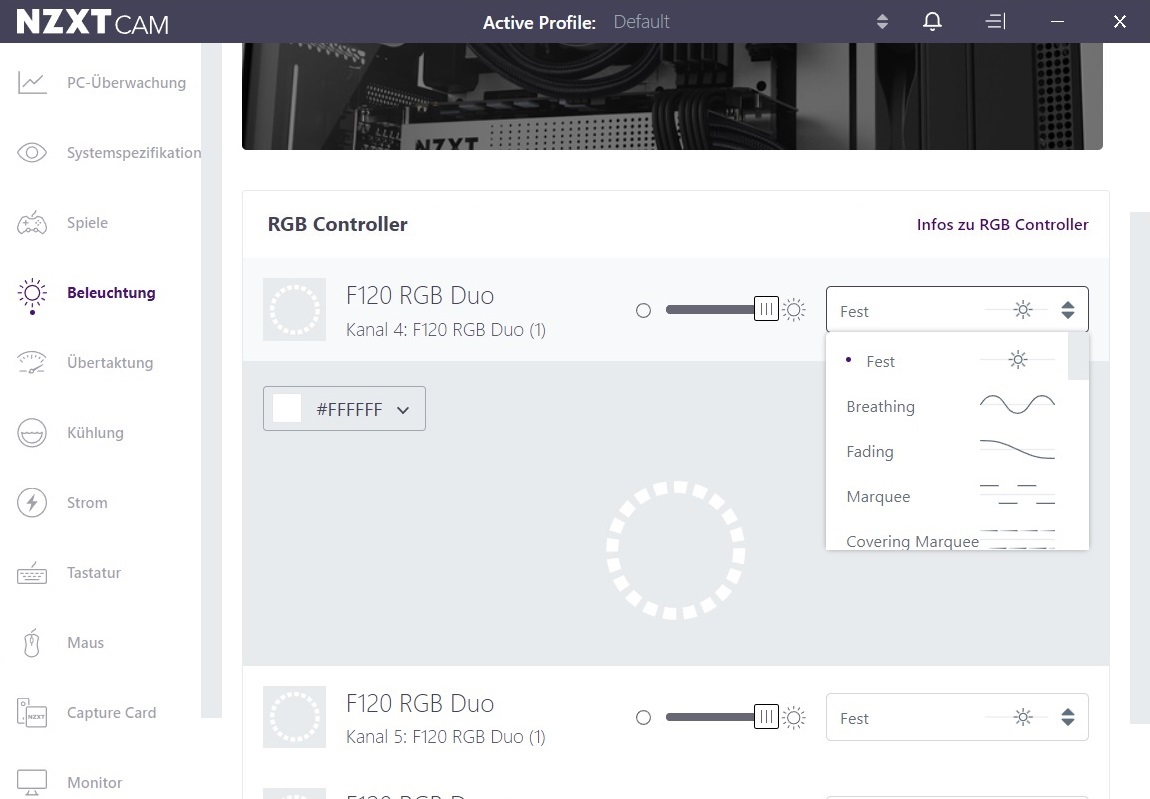Open Infos zu RGB Controller link
The image size is (1150, 799).
coord(1002,225)
